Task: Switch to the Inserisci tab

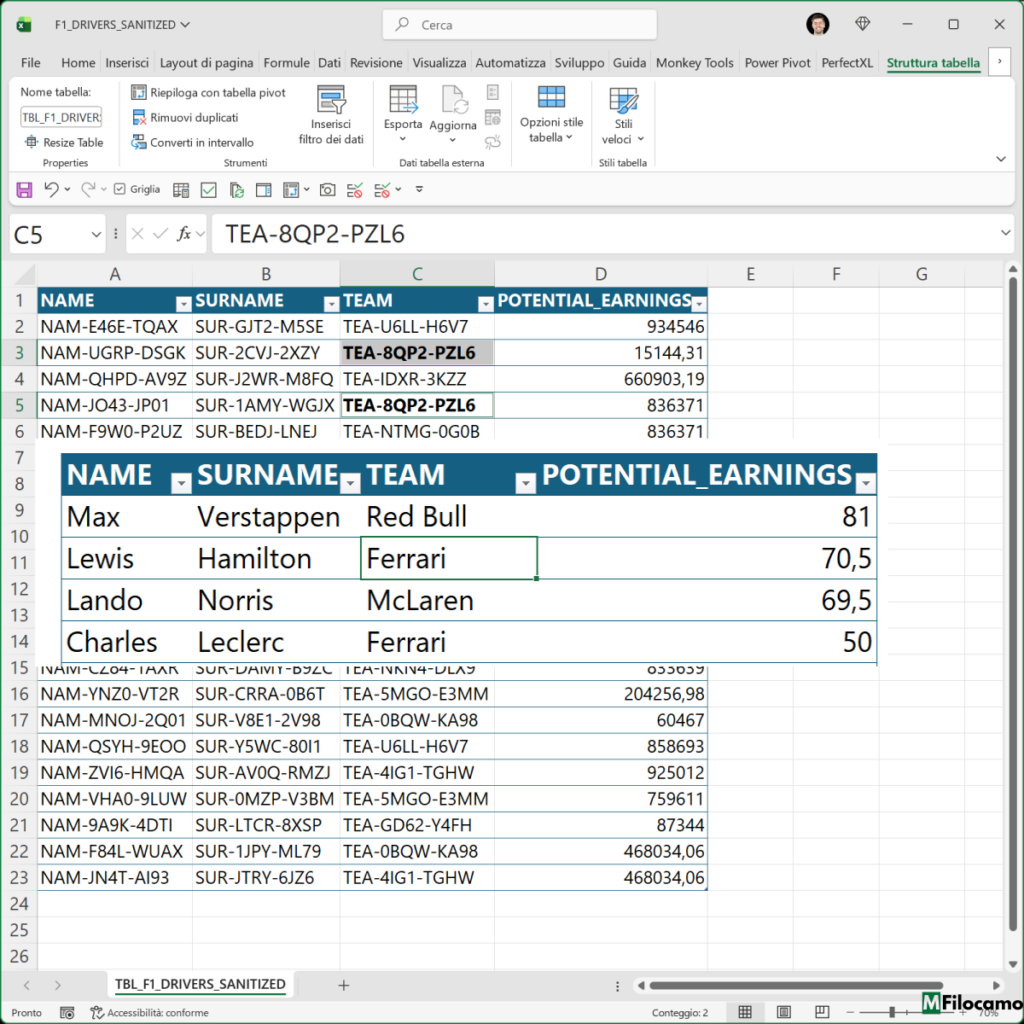Action: click(127, 63)
